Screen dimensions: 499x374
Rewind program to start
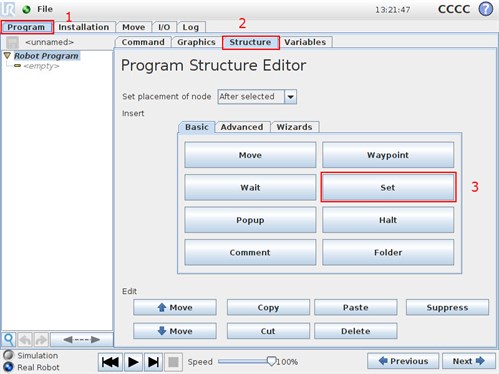(110, 362)
